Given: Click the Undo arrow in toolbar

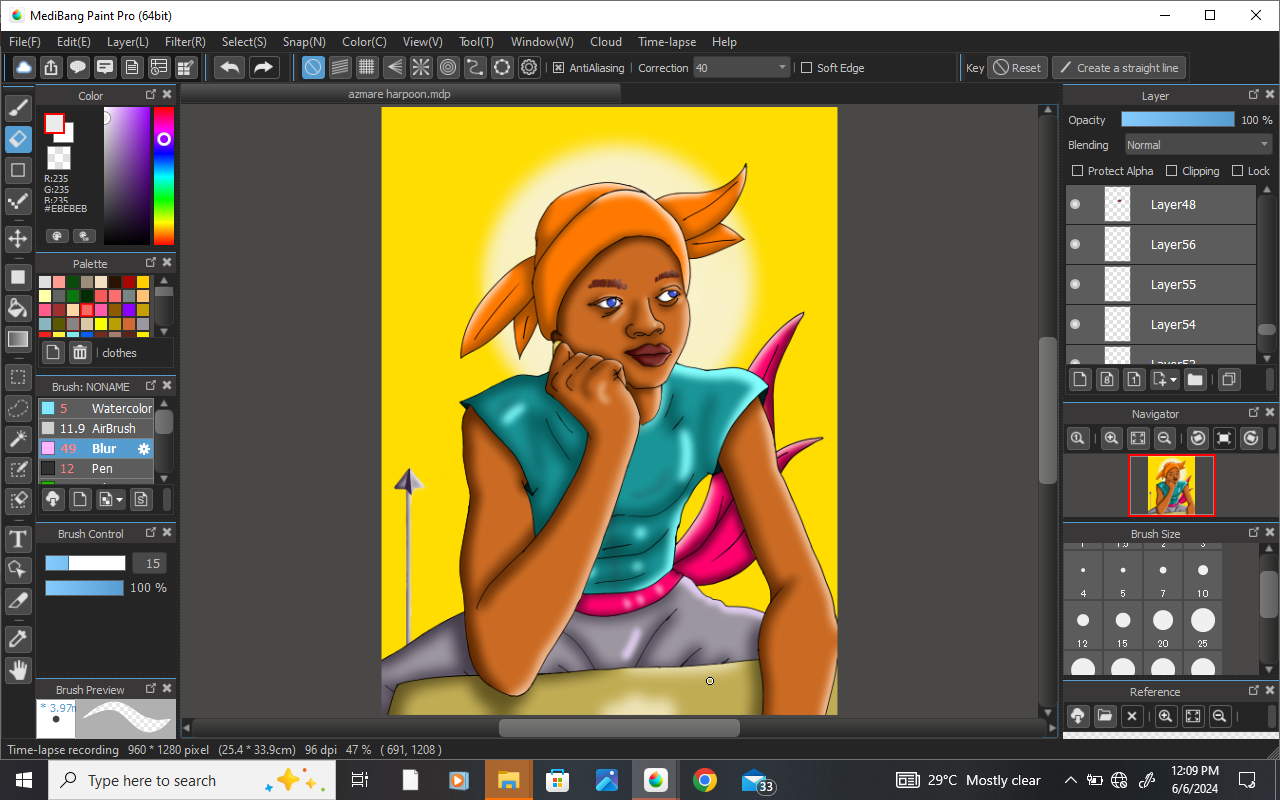Looking at the screenshot, I should click(230, 68).
